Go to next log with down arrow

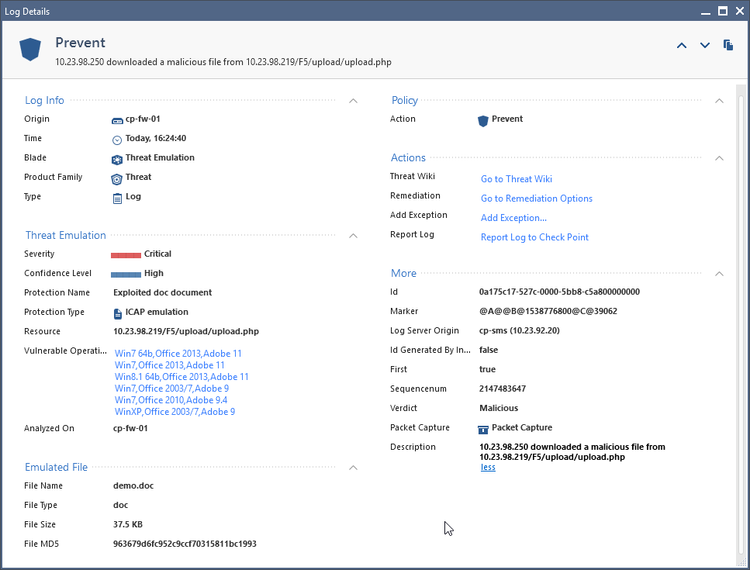(x=705, y=45)
